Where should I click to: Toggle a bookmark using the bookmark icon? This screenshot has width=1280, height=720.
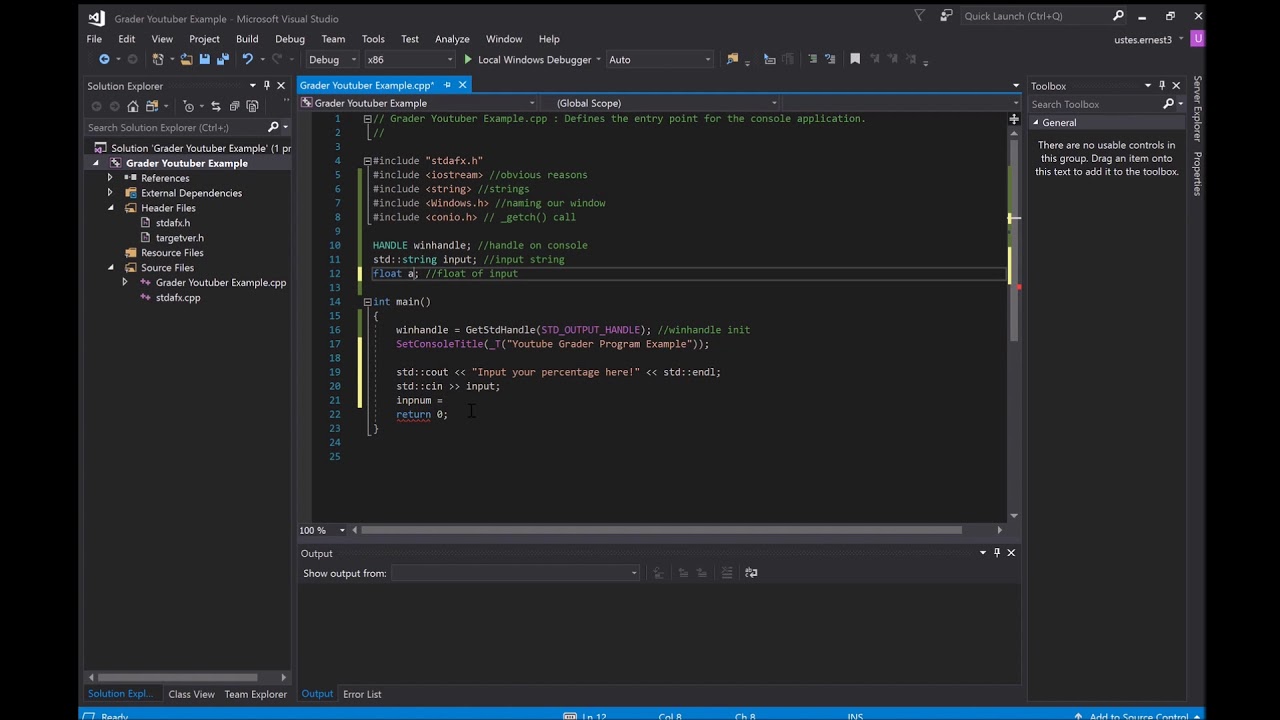(855, 60)
